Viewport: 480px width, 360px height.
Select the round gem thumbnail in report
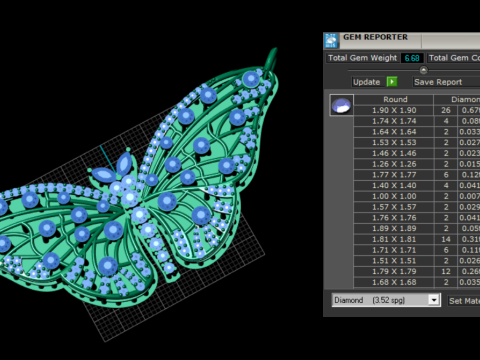click(x=342, y=105)
